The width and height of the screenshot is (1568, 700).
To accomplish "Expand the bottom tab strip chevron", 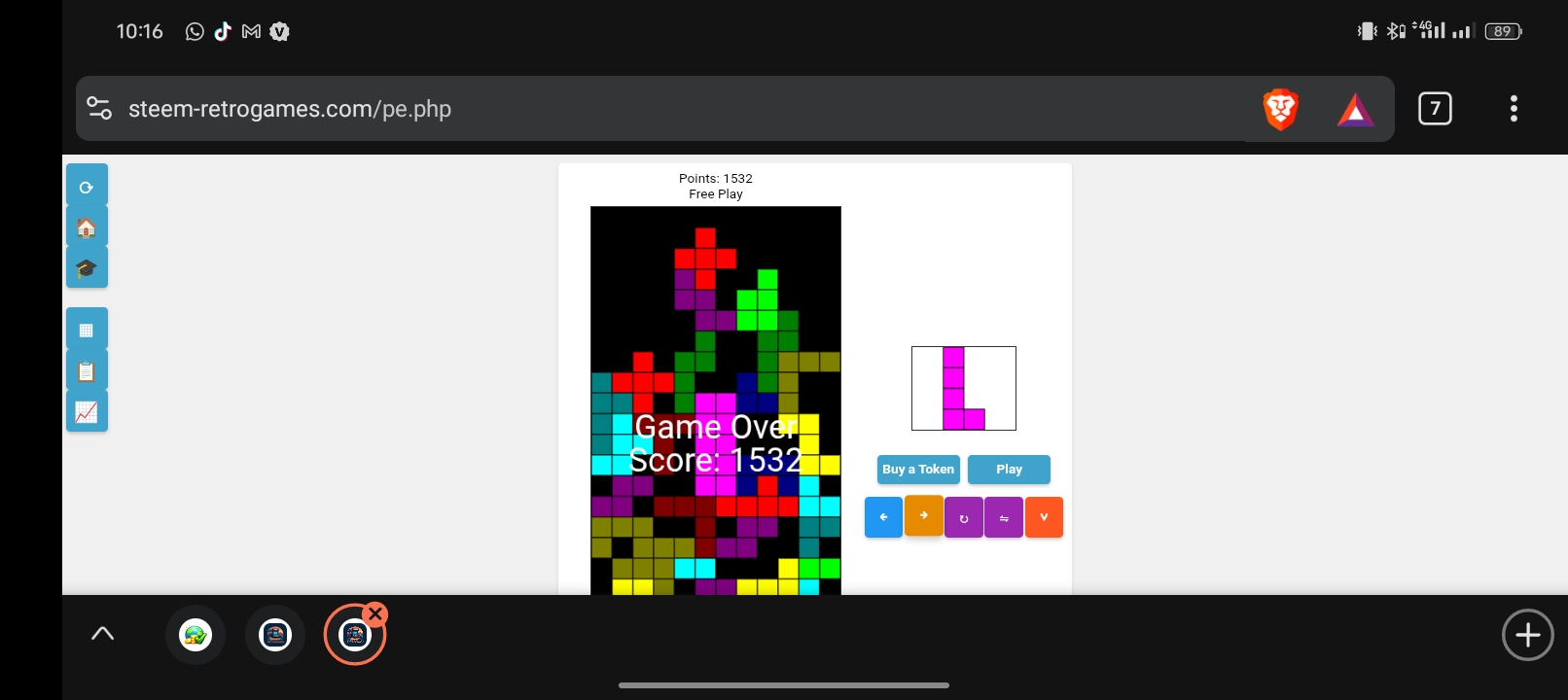I will 102,634.
